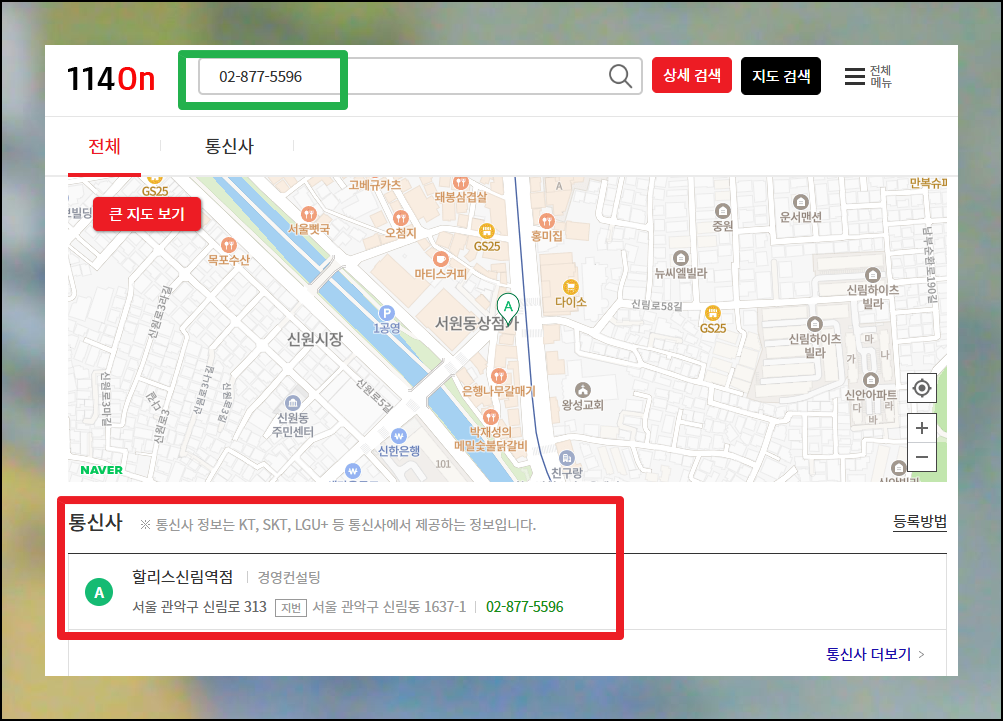Click the 친구랑 map icon

click(x=567, y=458)
